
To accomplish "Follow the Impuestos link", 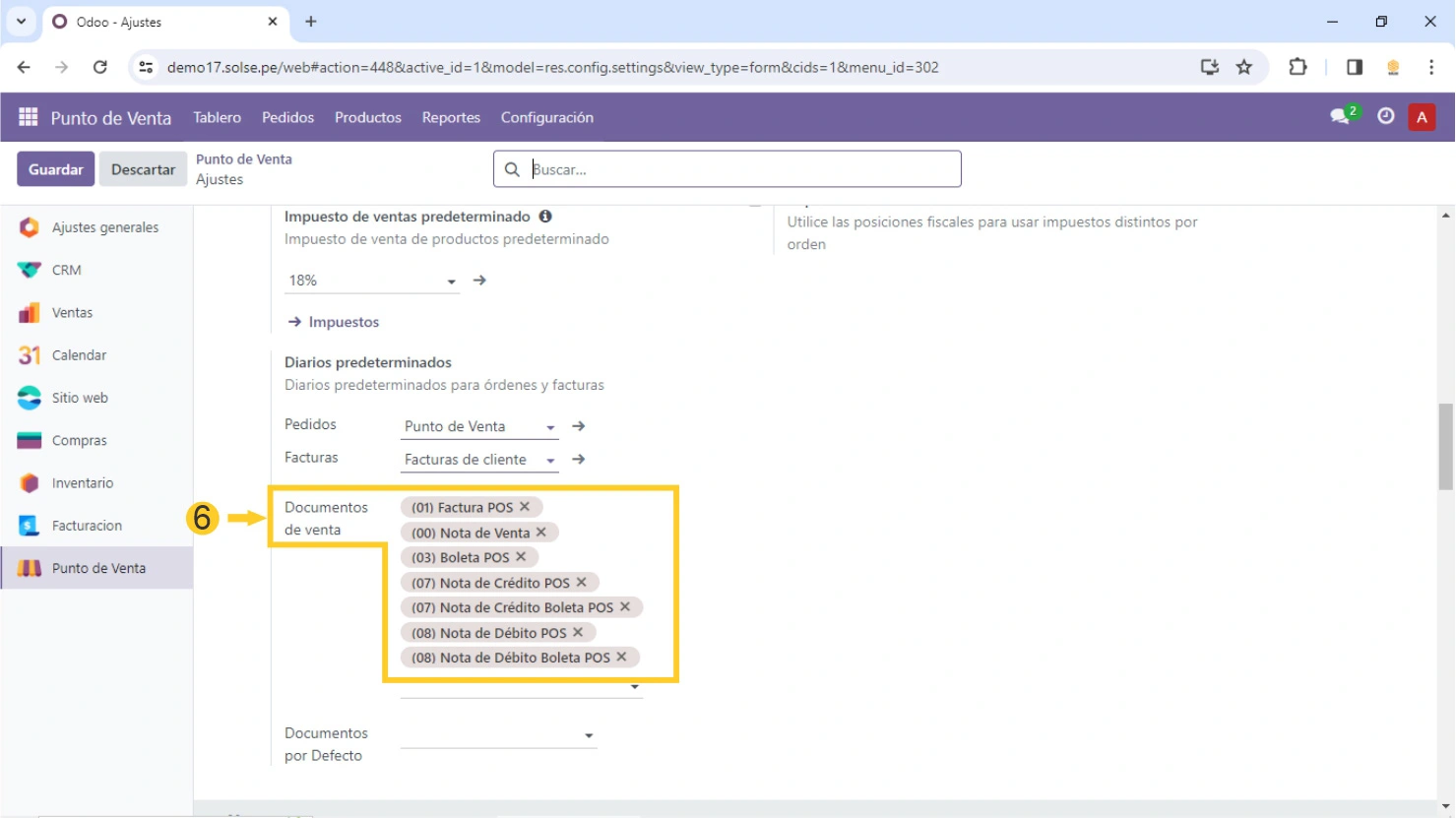I will [x=343, y=322].
